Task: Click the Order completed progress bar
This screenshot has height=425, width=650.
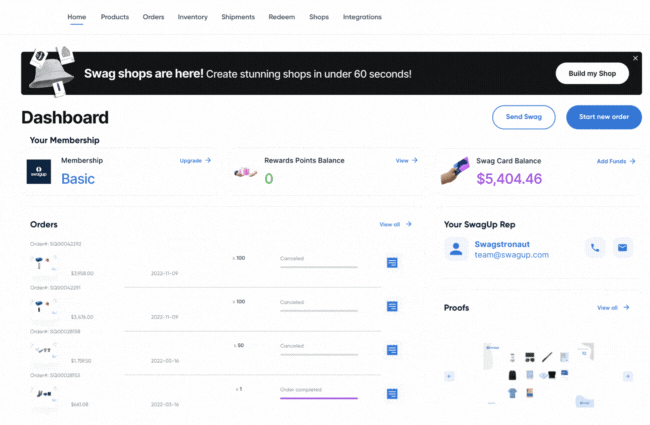Action: coord(319,398)
